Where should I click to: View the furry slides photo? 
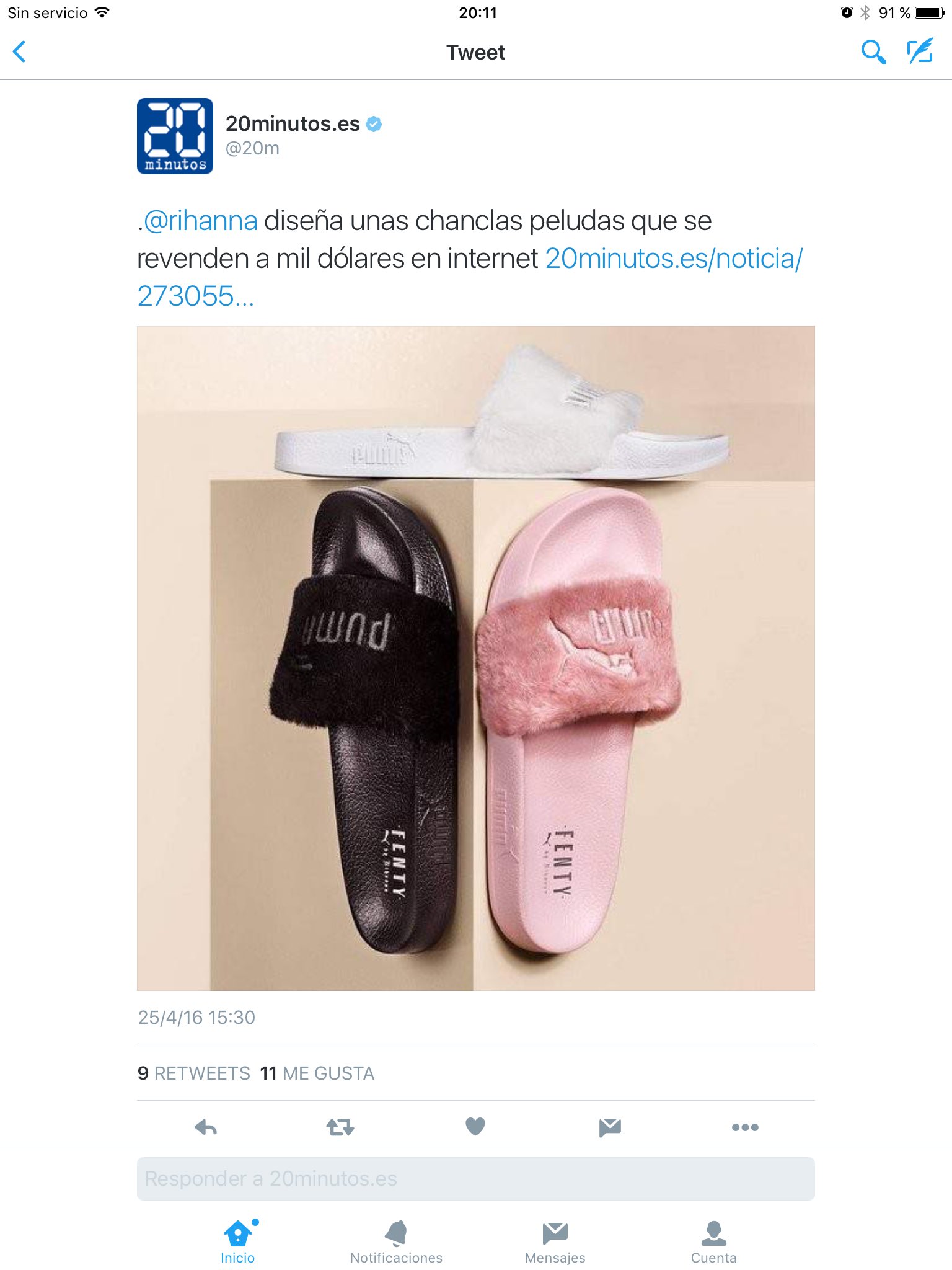[476, 658]
